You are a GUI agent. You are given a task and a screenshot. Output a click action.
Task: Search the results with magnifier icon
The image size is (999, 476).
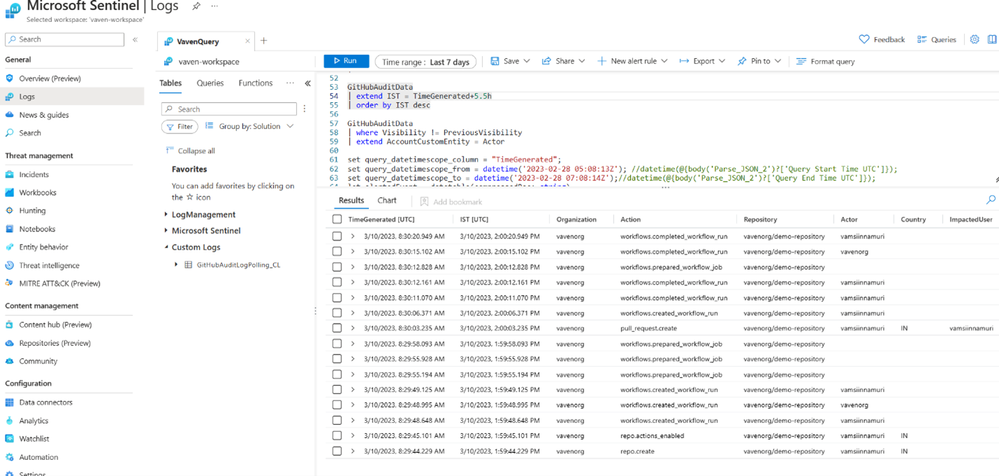(x=991, y=200)
